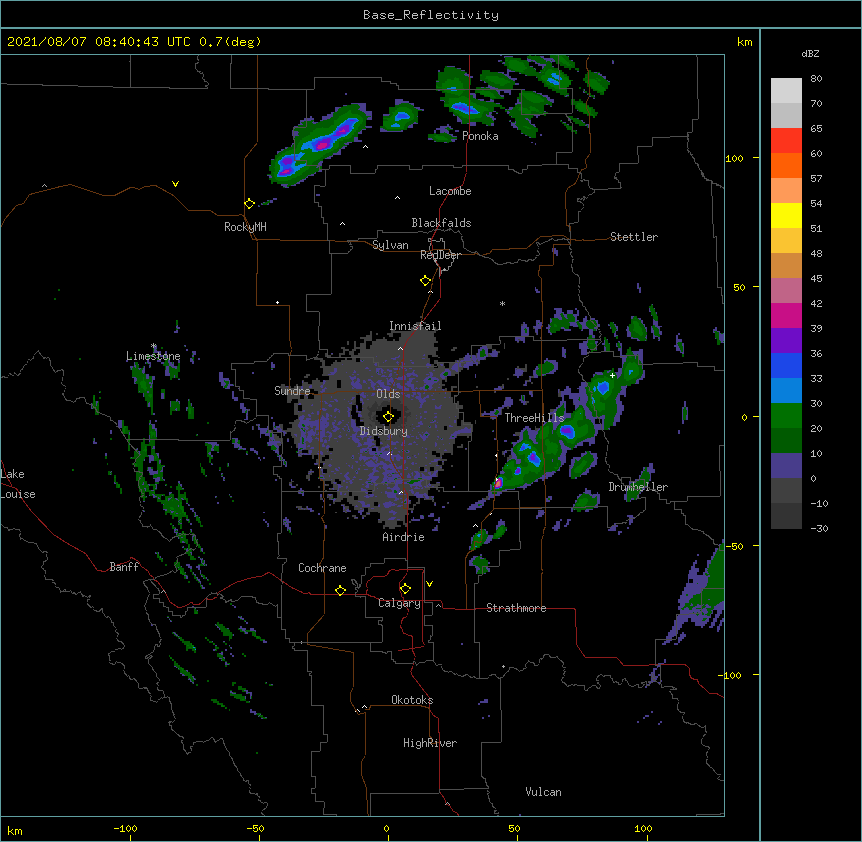Select the 50 tick on vertical km axis
This screenshot has width=862, height=842.
[x=739, y=287]
